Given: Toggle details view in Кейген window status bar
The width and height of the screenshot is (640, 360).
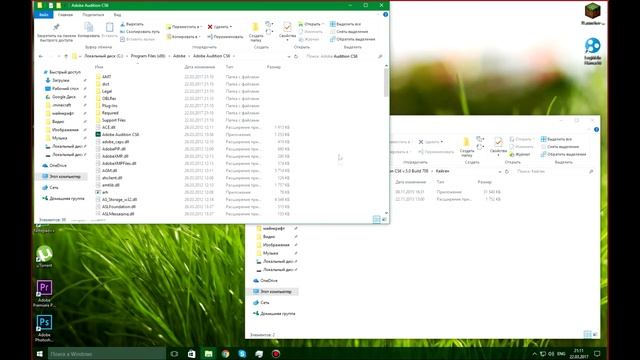Looking at the screenshot, I should (x=587, y=334).
